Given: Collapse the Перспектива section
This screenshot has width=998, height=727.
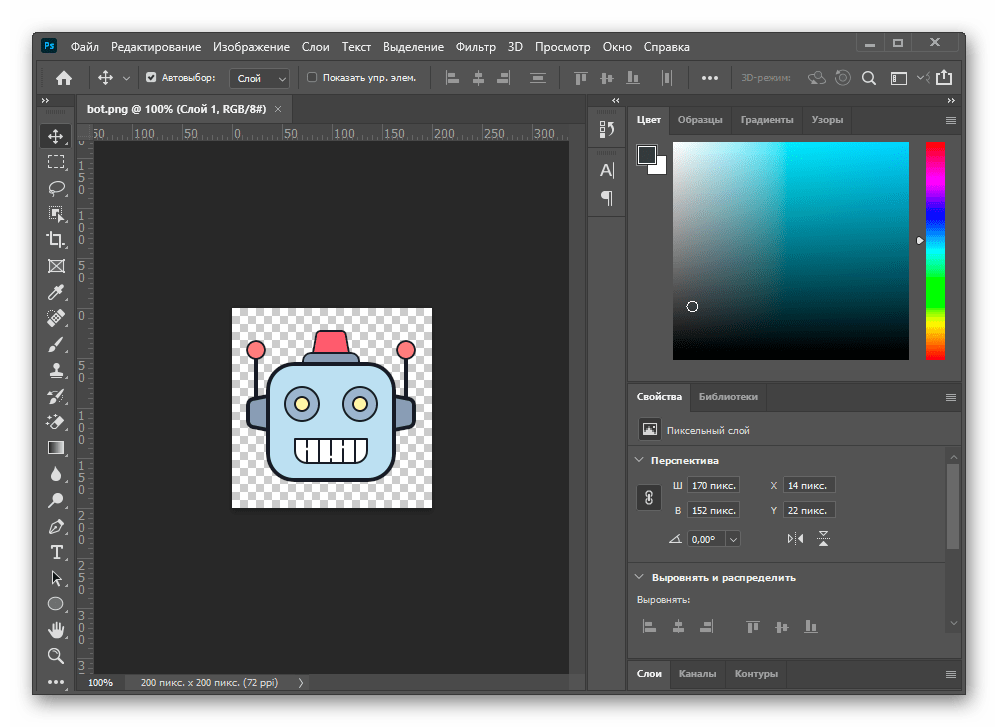Looking at the screenshot, I should [x=640, y=461].
